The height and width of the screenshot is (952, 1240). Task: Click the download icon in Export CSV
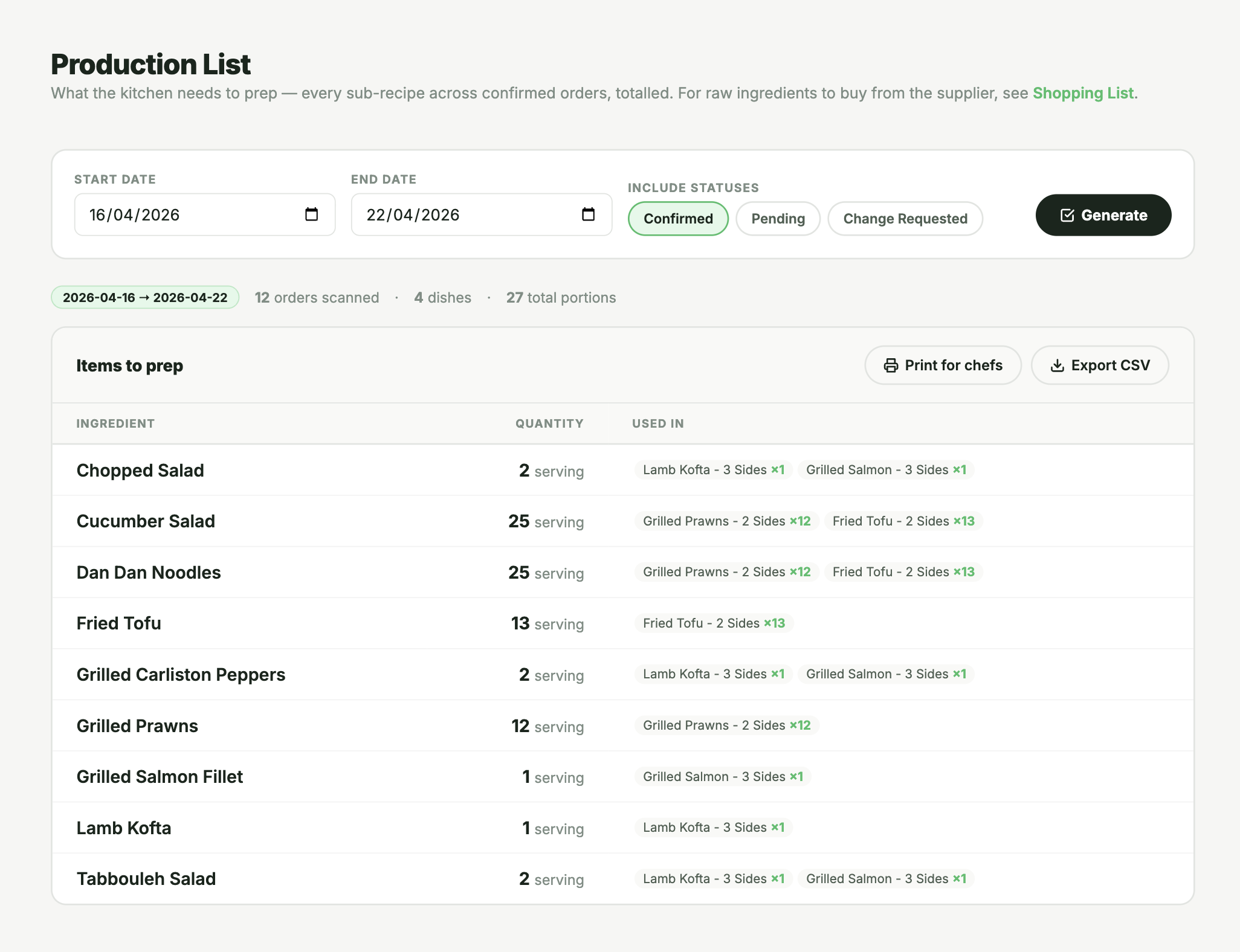tap(1057, 365)
